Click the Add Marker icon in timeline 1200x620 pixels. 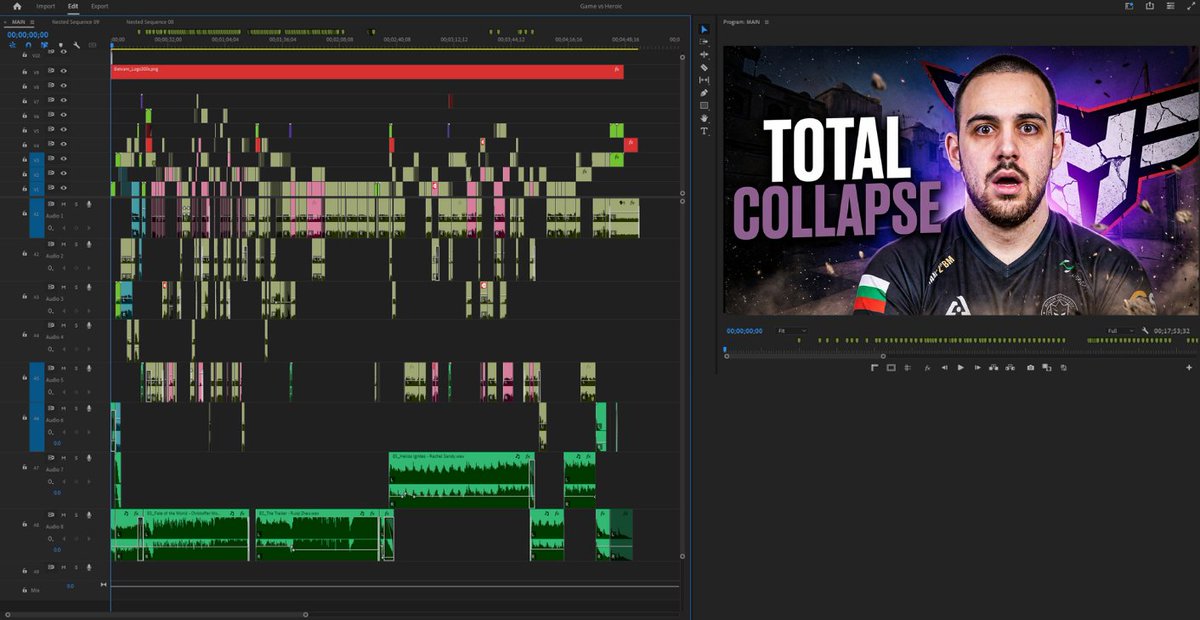(60, 45)
